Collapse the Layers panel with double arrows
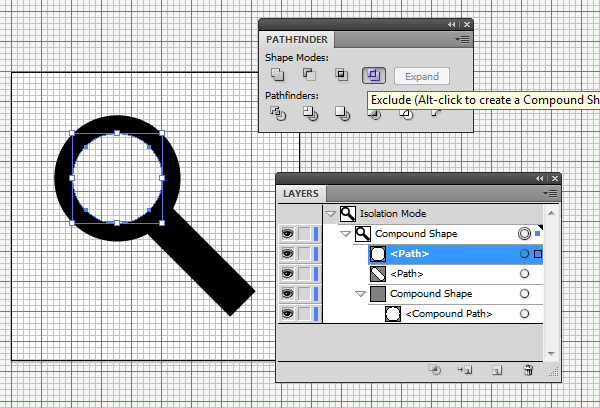 540,178
